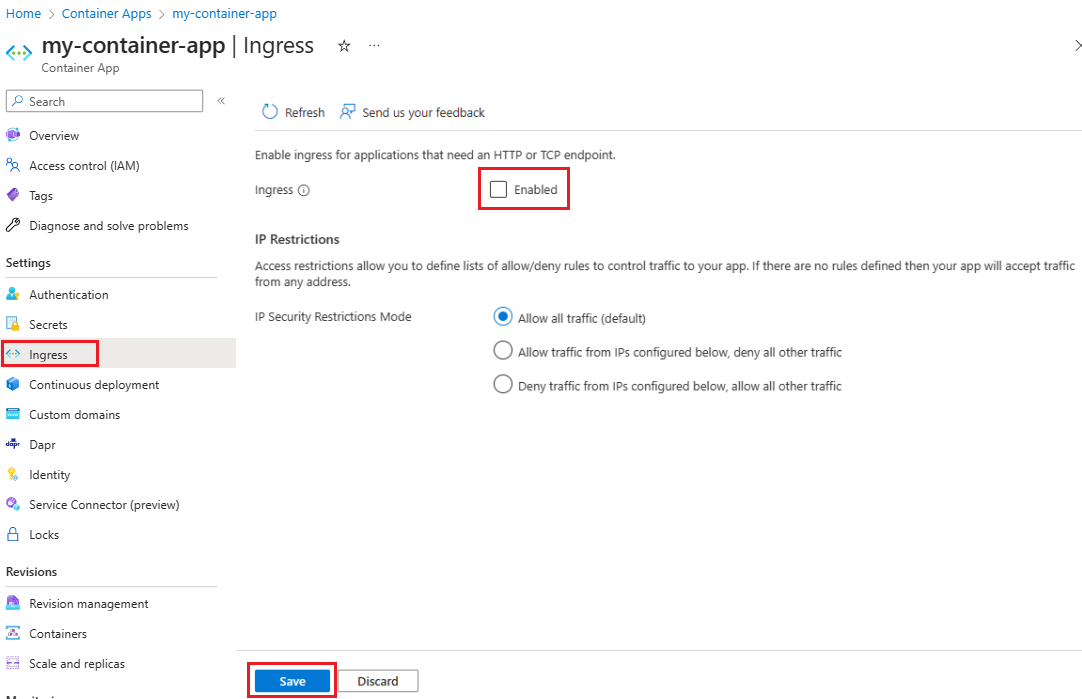The height and width of the screenshot is (699, 1082).
Task: Collapse the left sidebar menu
Action: pos(221,100)
